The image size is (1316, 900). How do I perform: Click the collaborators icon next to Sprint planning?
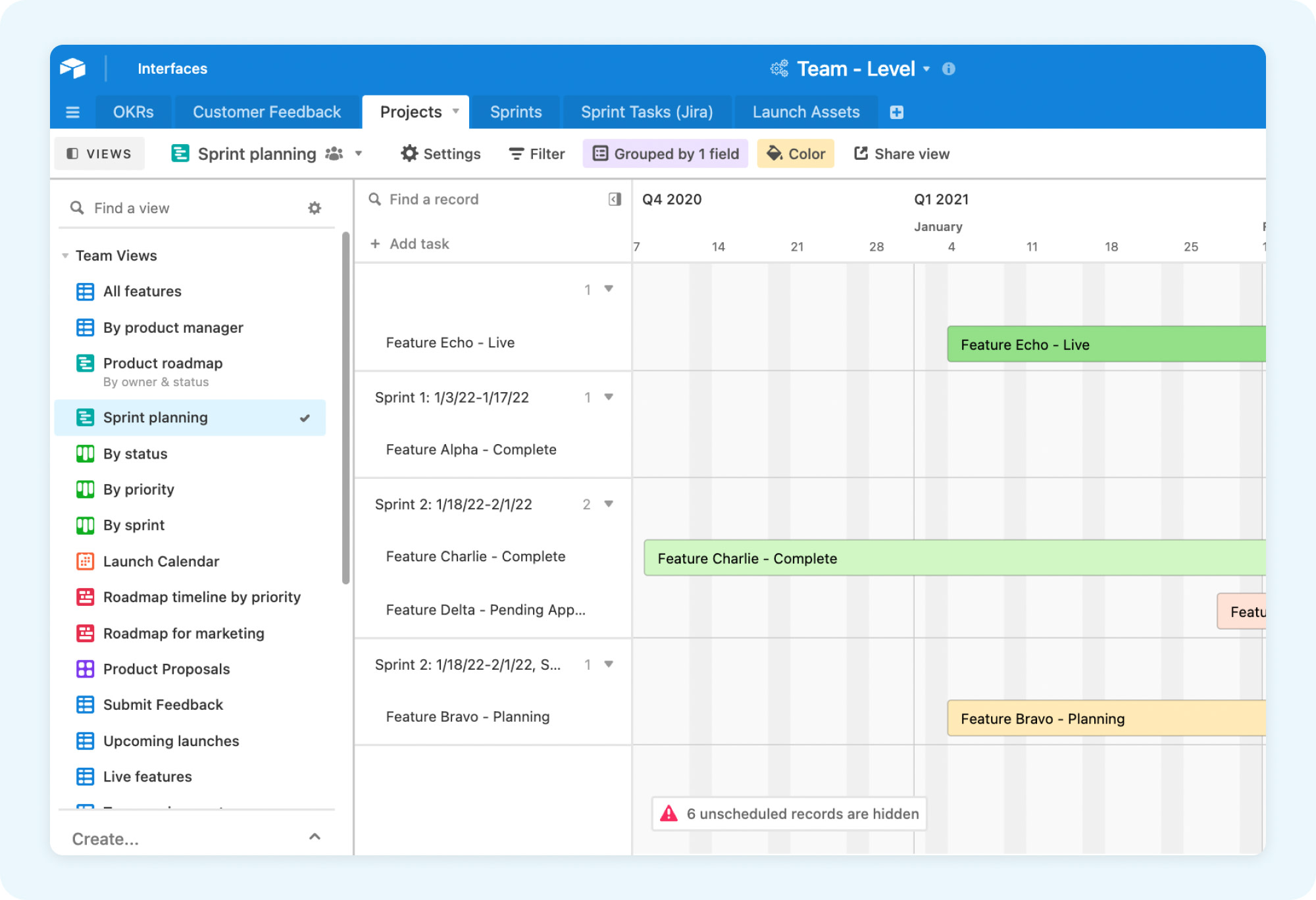[334, 153]
